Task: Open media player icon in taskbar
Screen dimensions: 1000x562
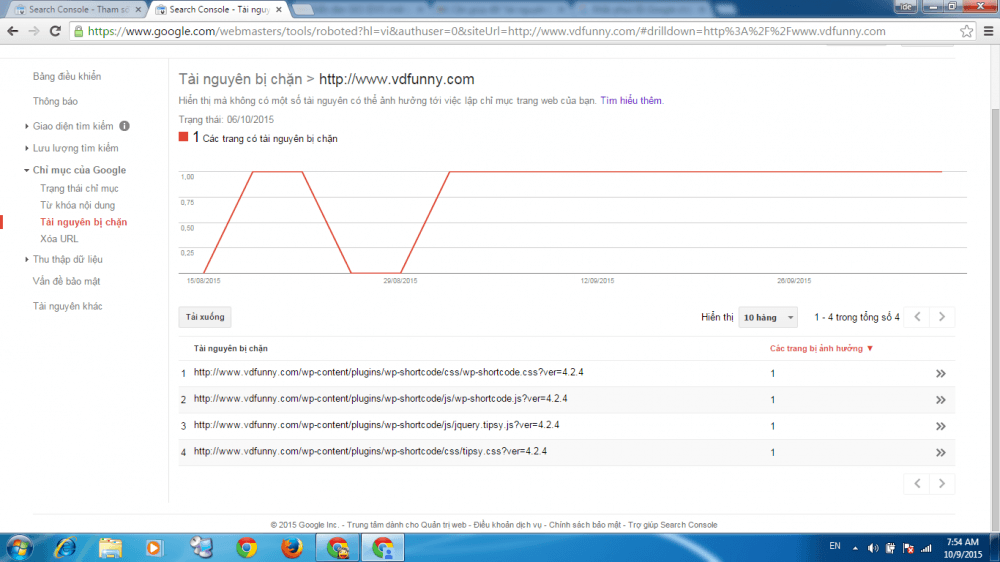Action: [154, 548]
